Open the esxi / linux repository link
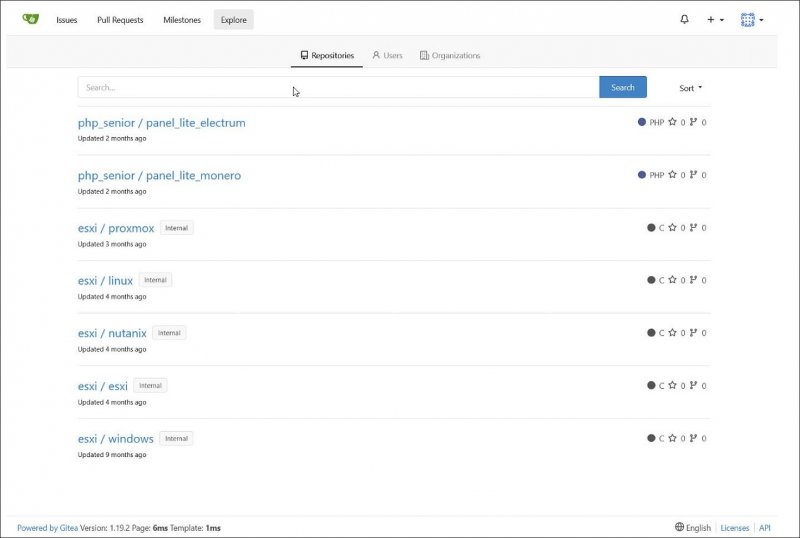The image size is (800, 538). 105,280
